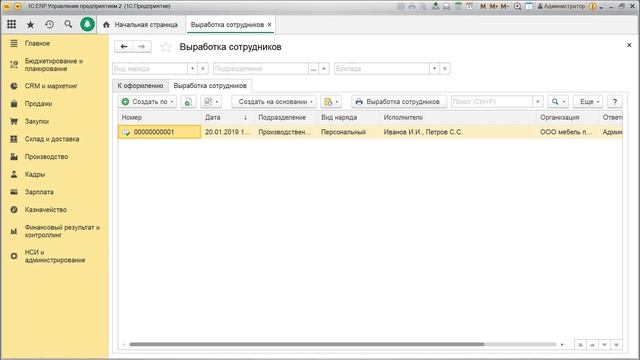Click the НСИ и администрирование gear icon

(x=14, y=256)
